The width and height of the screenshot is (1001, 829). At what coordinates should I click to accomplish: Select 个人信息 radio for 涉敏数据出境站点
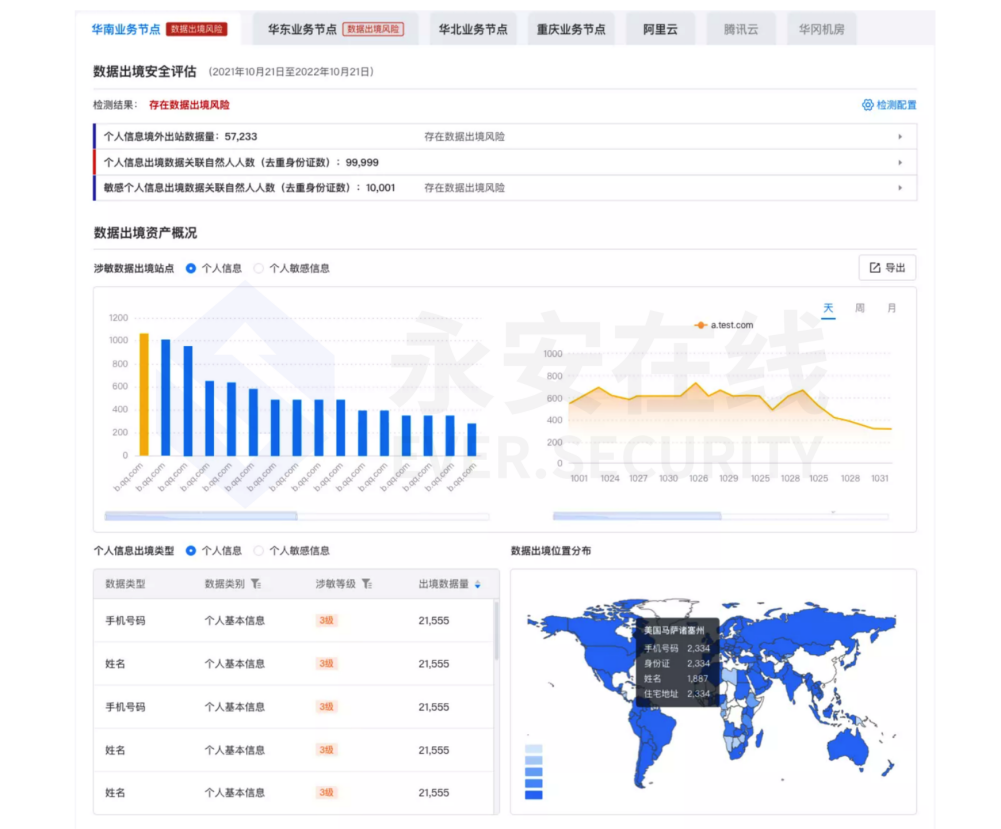(191, 269)
